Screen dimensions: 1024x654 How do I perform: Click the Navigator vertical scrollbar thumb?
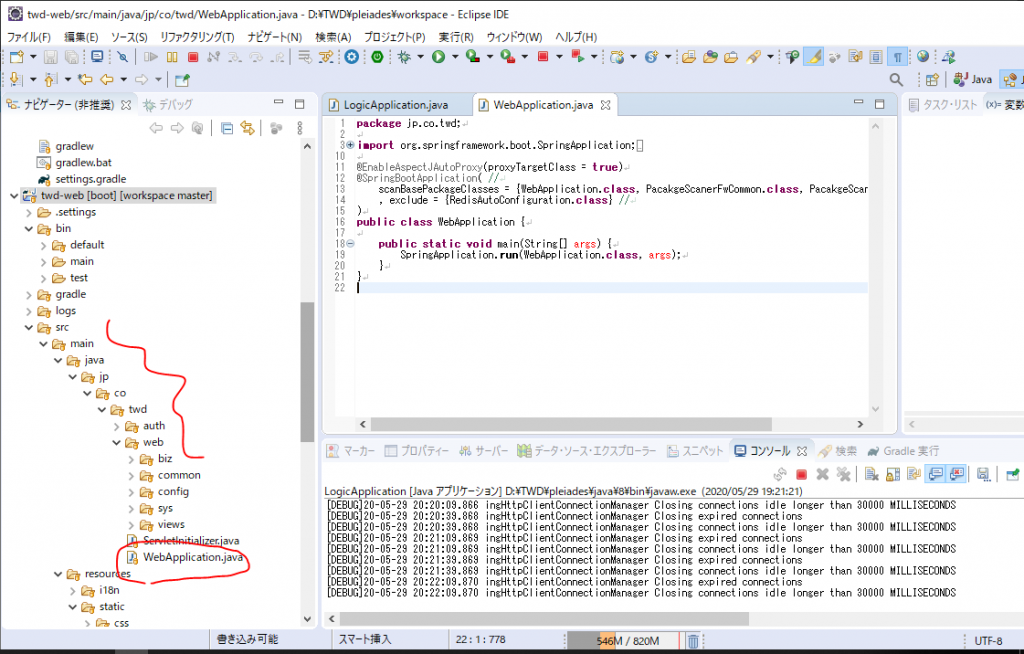click(x=307, y=370)
